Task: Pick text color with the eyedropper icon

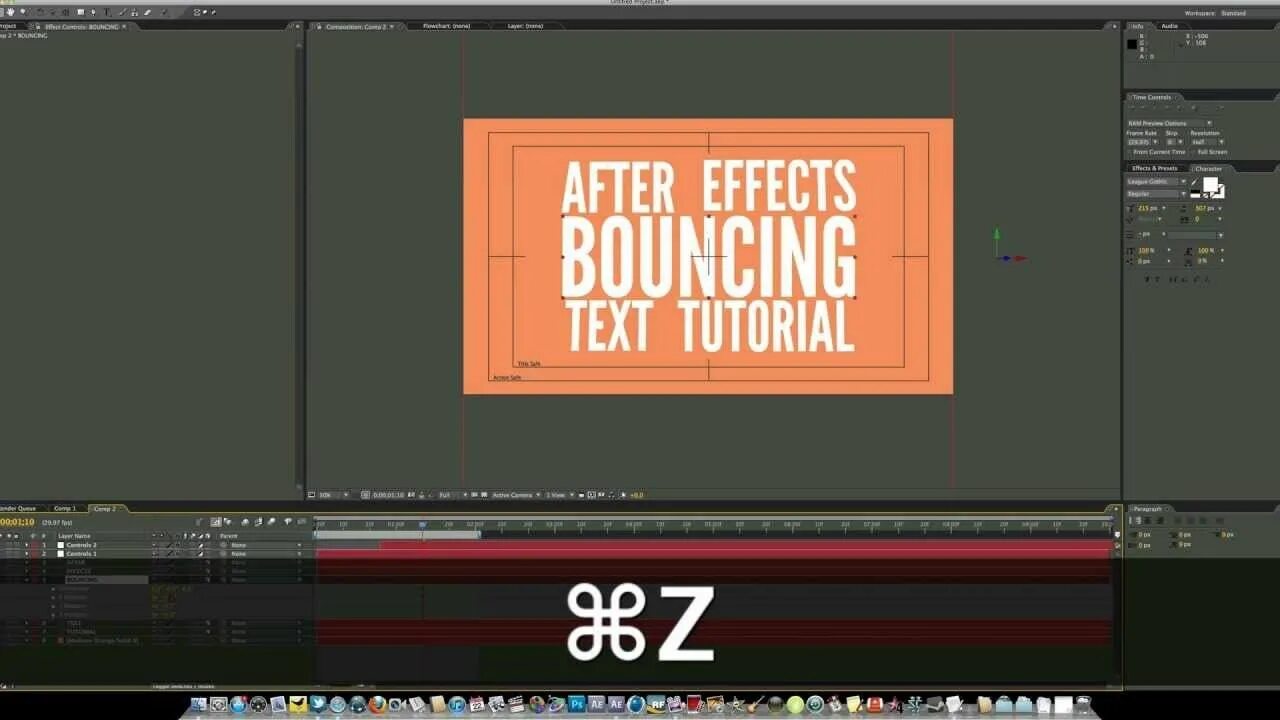Action: [1195, 183]
